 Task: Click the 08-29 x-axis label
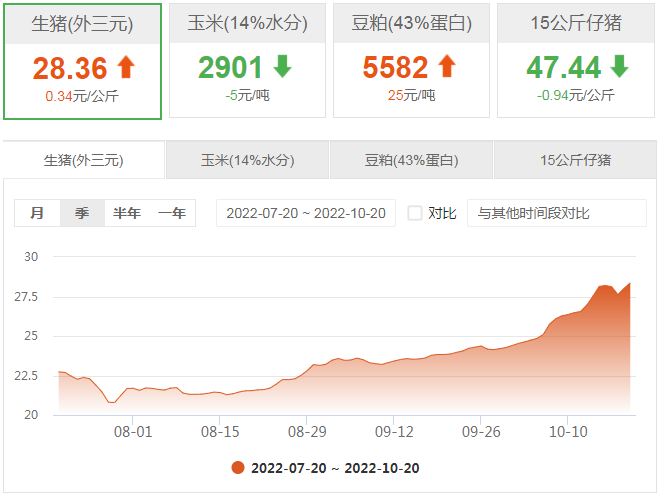(x=307, y=432)
